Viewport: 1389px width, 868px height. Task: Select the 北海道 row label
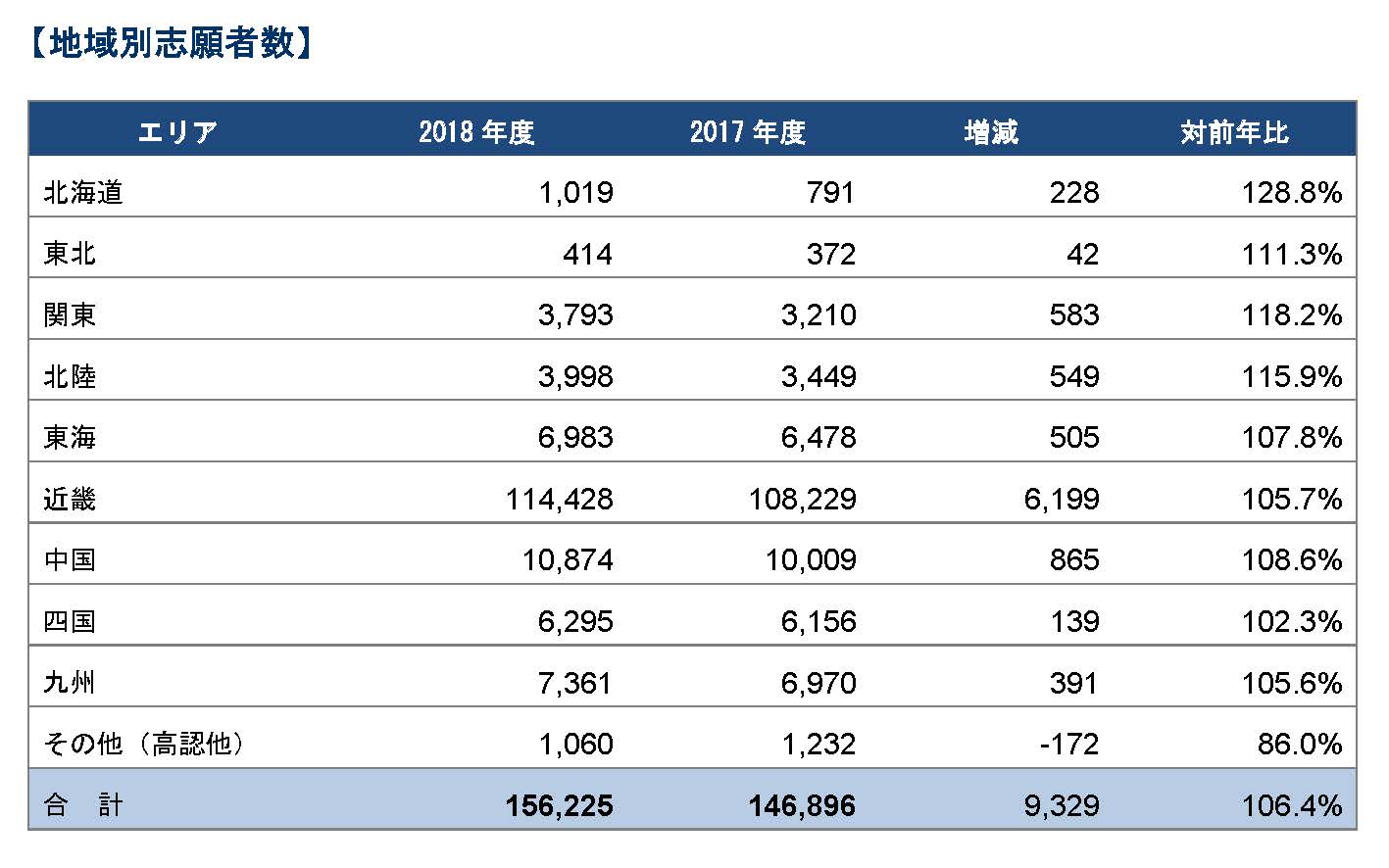point(83,192)
